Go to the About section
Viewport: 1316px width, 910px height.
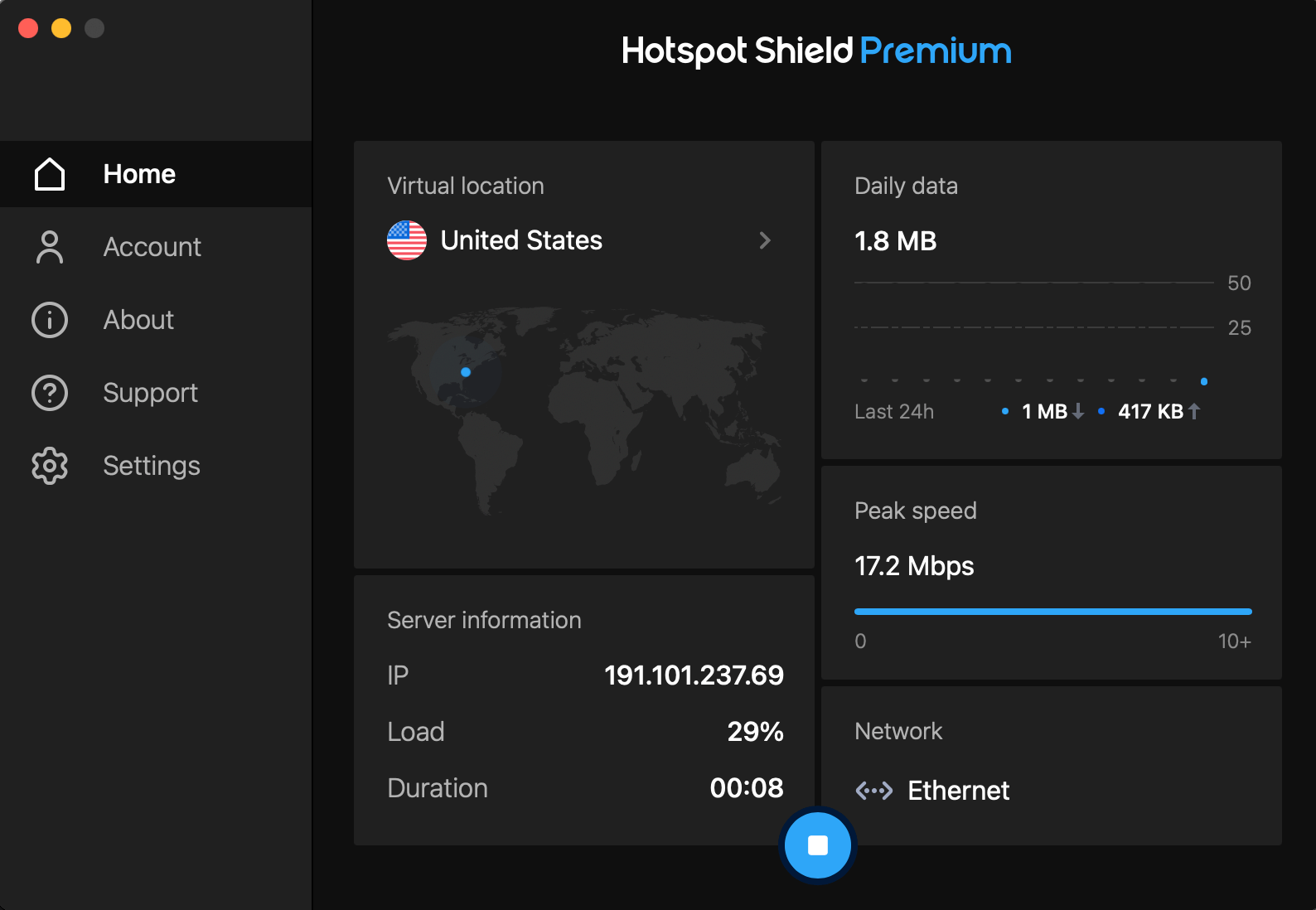click(156, 320)
